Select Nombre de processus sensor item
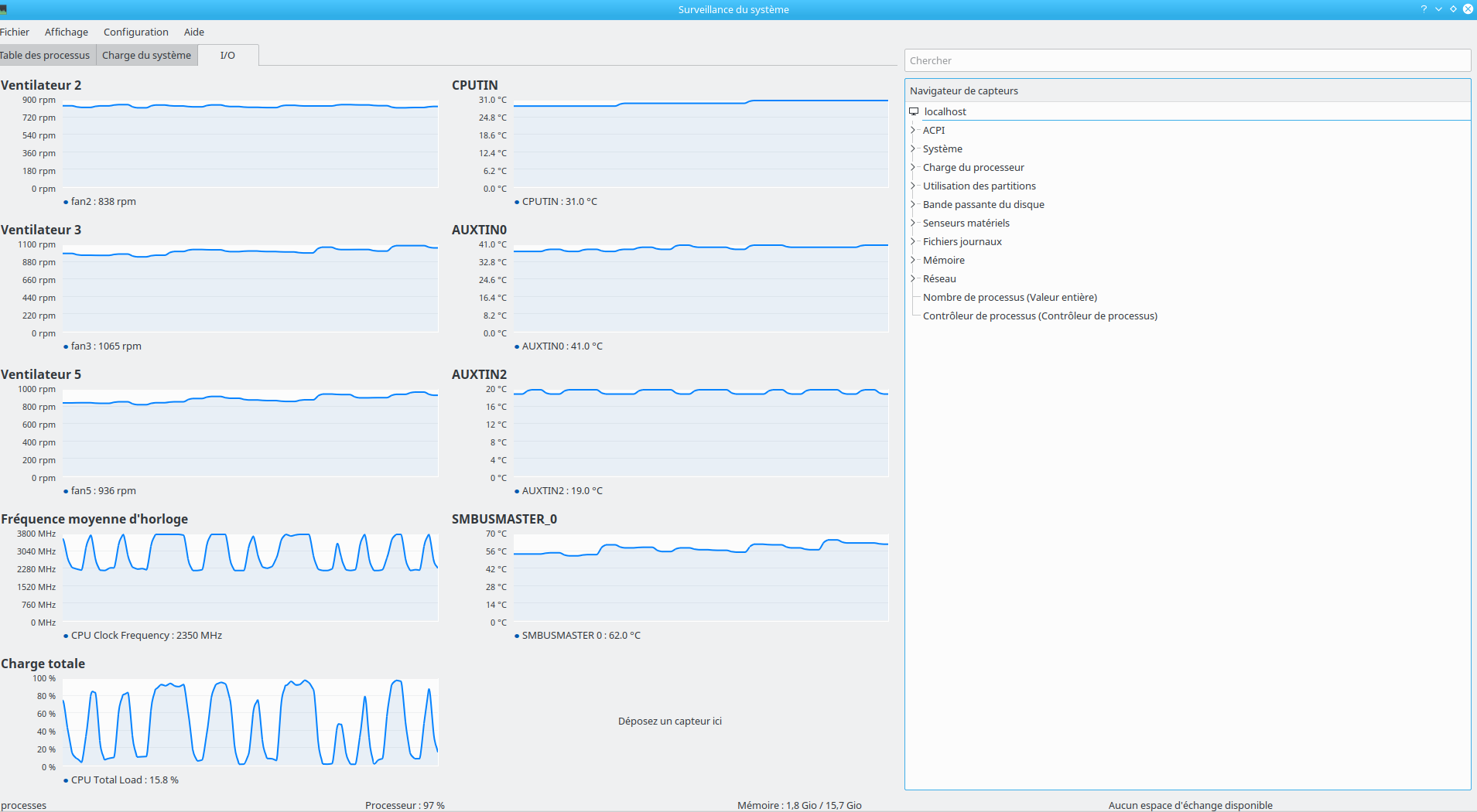The image size is (1477, 812). tap(1010, 297)
